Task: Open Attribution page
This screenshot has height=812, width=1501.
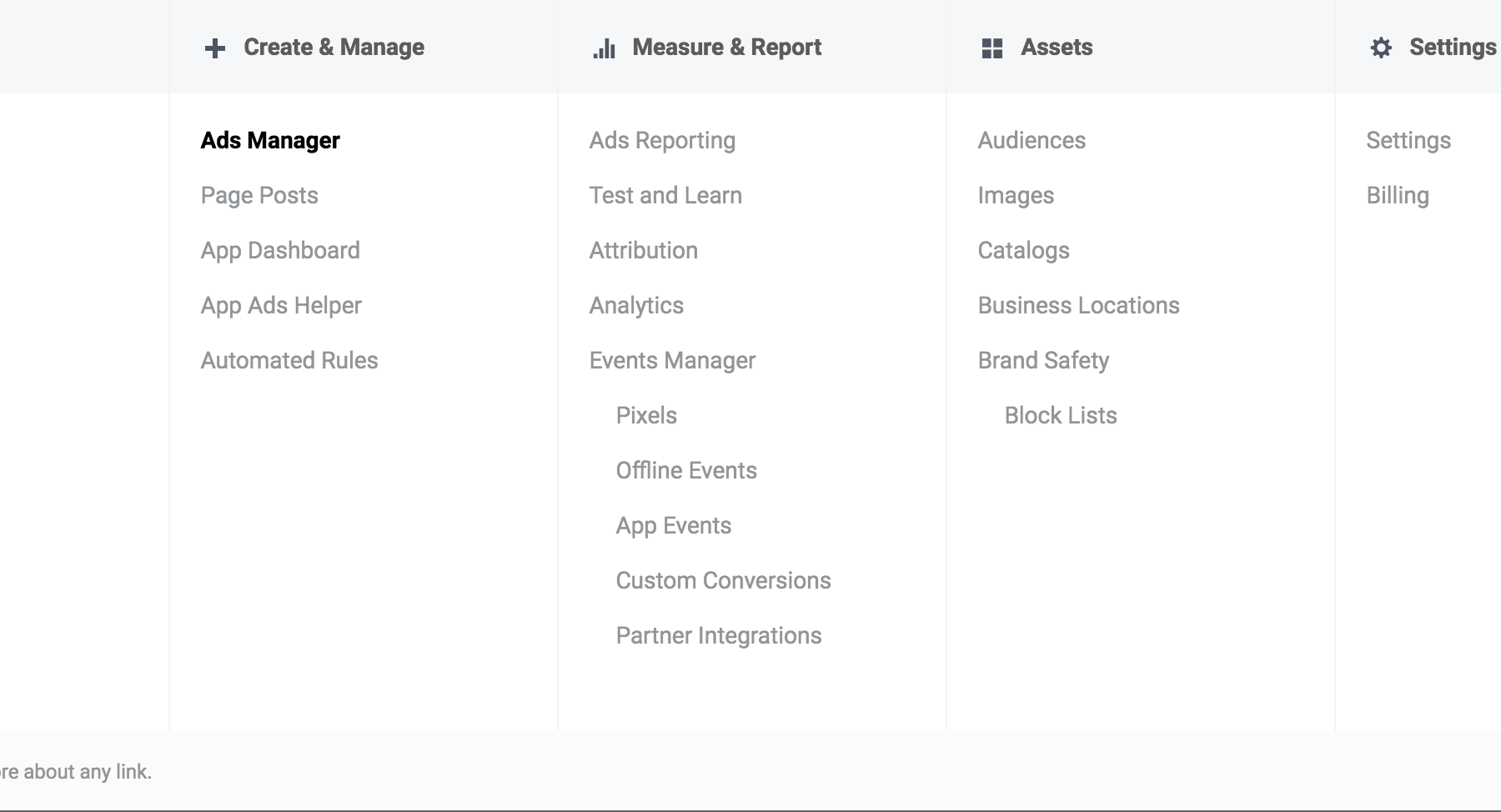Action: 644,250
